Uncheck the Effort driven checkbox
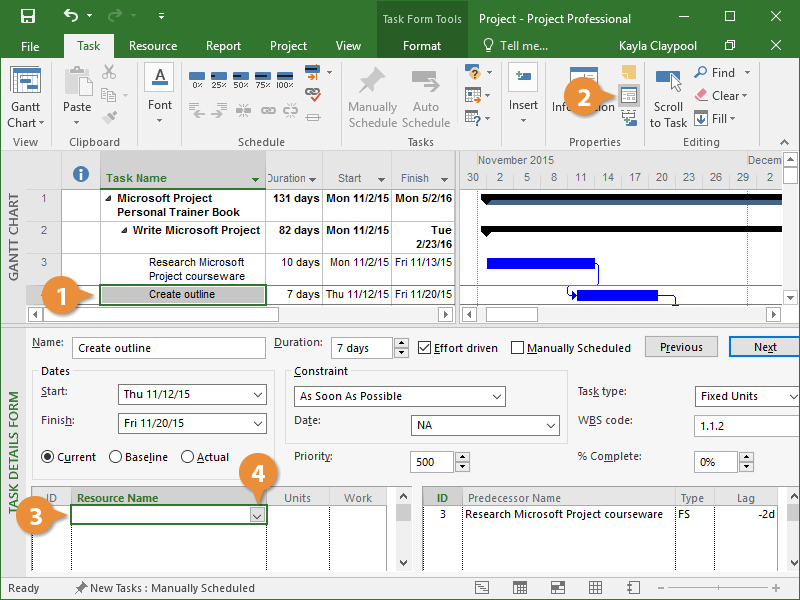 tap(425, 348)
